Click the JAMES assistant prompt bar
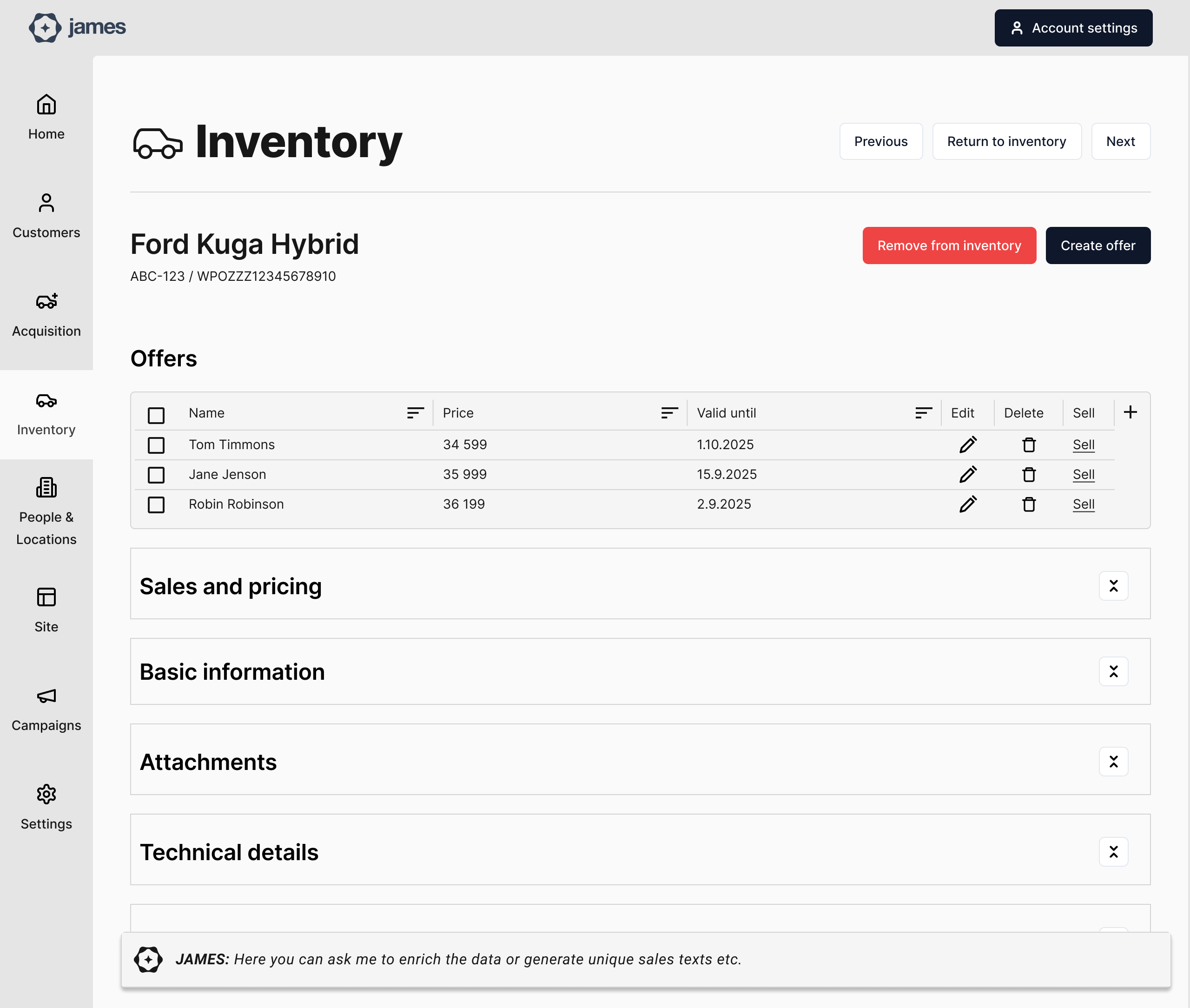Viewport: 1190px width, 1008px height. tap(646, 960)
